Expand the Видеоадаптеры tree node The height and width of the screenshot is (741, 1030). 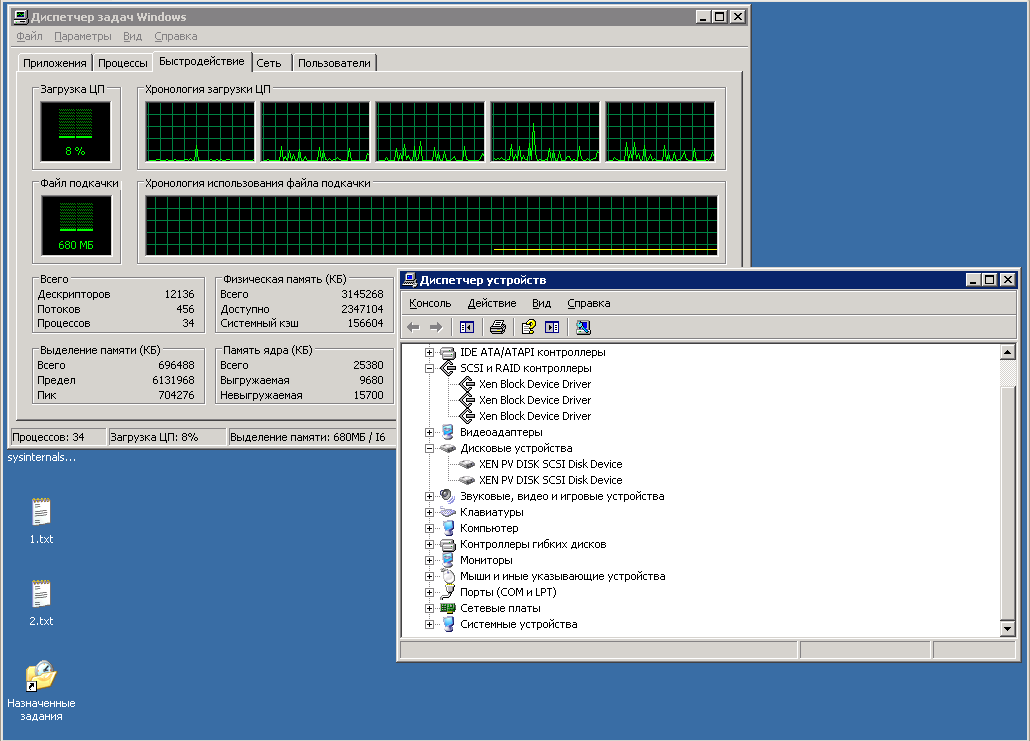(x=429, y=432)
